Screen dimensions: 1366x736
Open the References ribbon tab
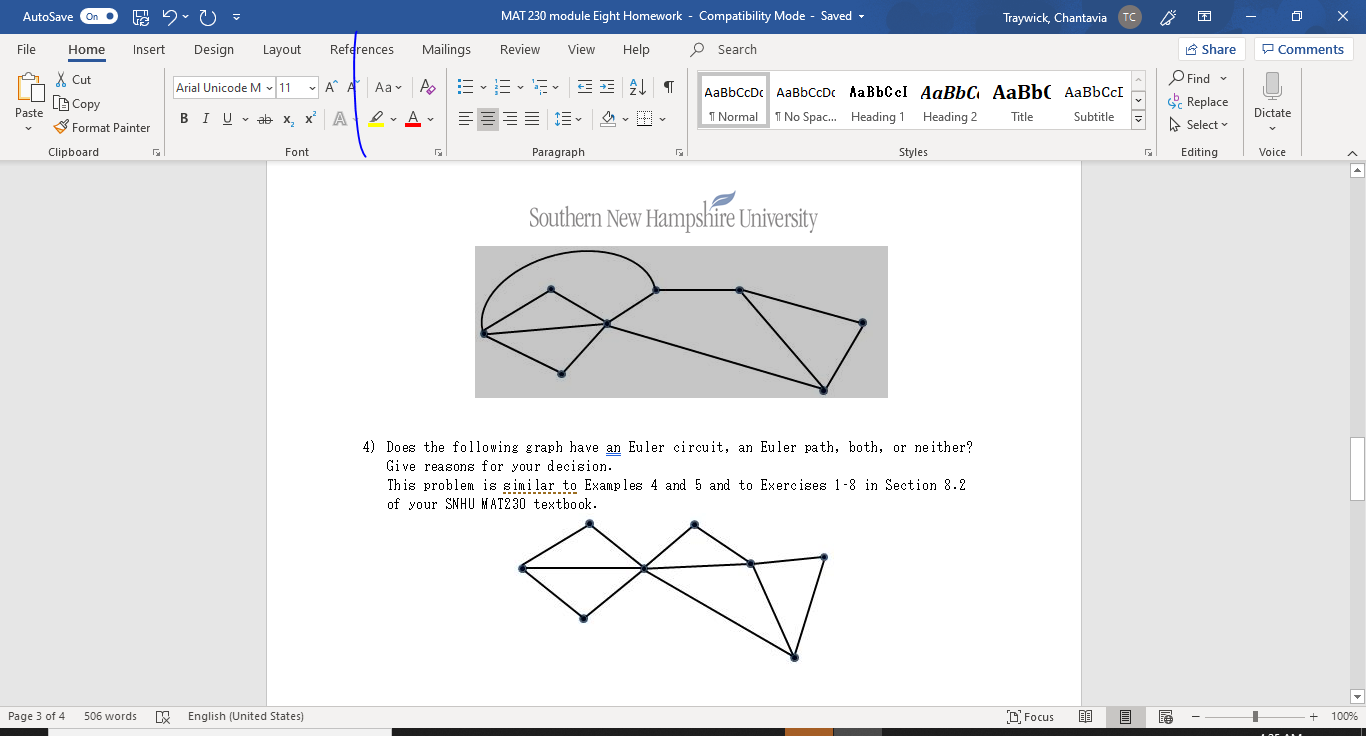coord(361,49)
